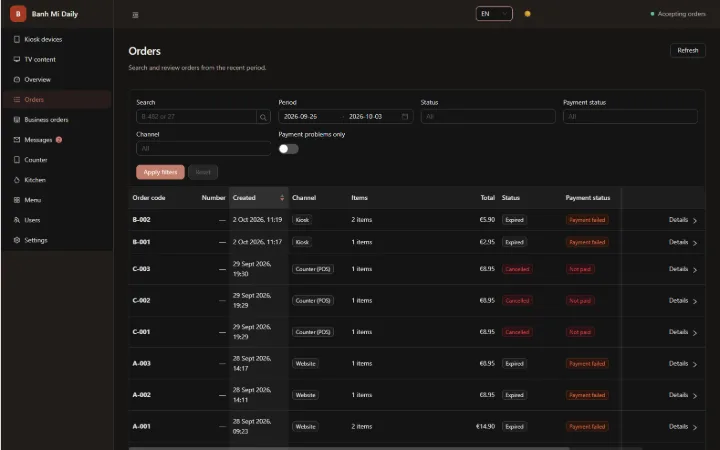The height and width of the screenshot is (450, 720).
Task: Click the Accepting orders status text
Action: pyautogui.click(x=681, y=14)
